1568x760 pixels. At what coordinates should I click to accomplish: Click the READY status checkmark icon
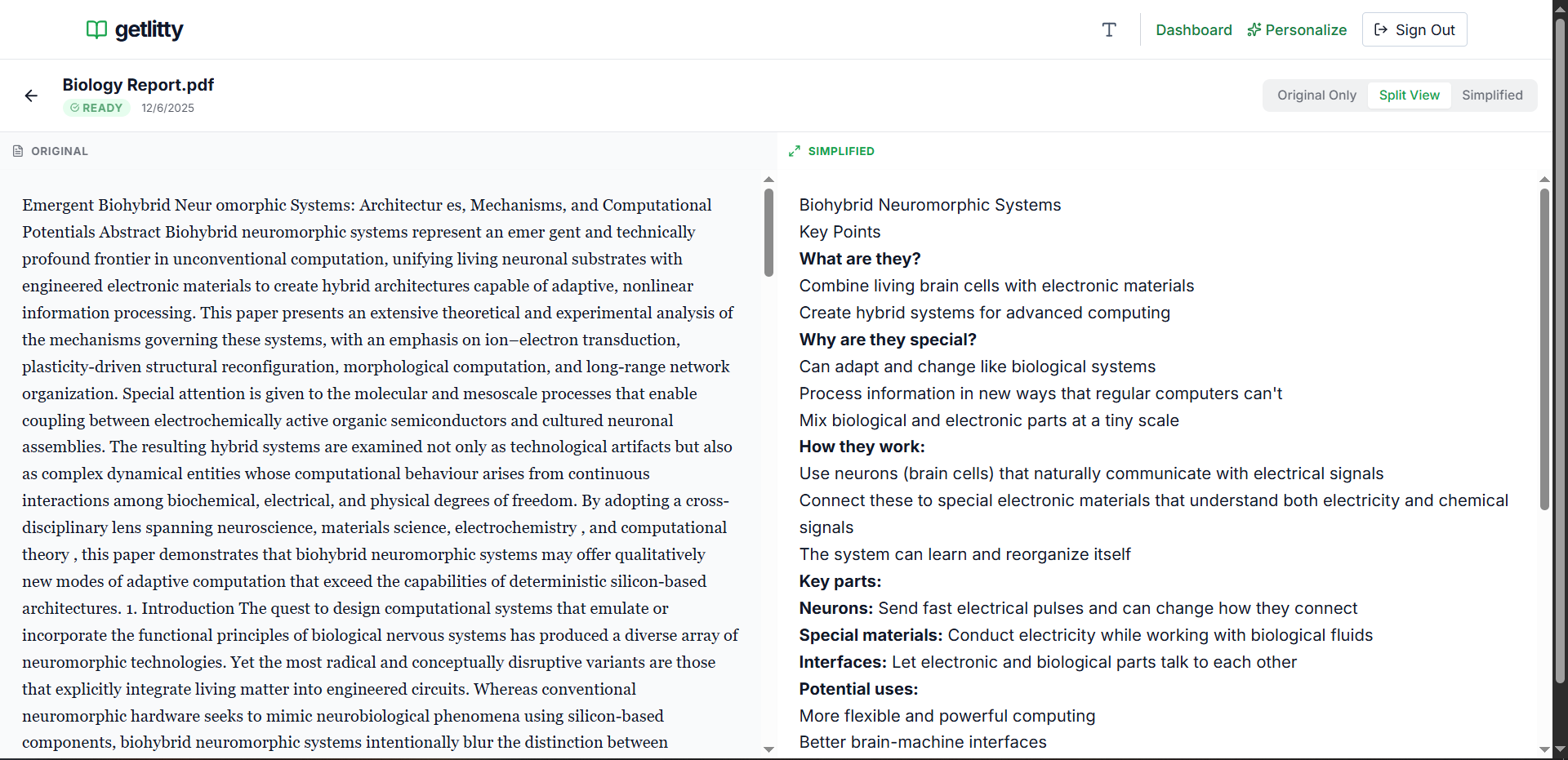pos(74,108)
